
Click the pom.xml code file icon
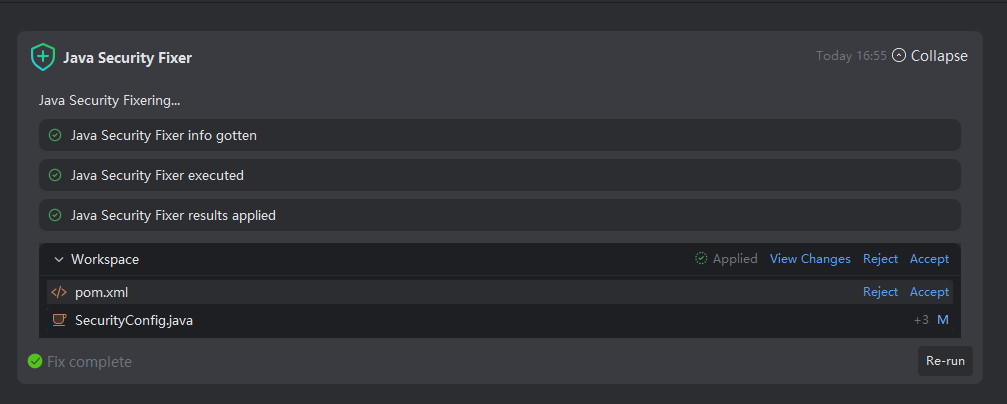tap(59, 292)
